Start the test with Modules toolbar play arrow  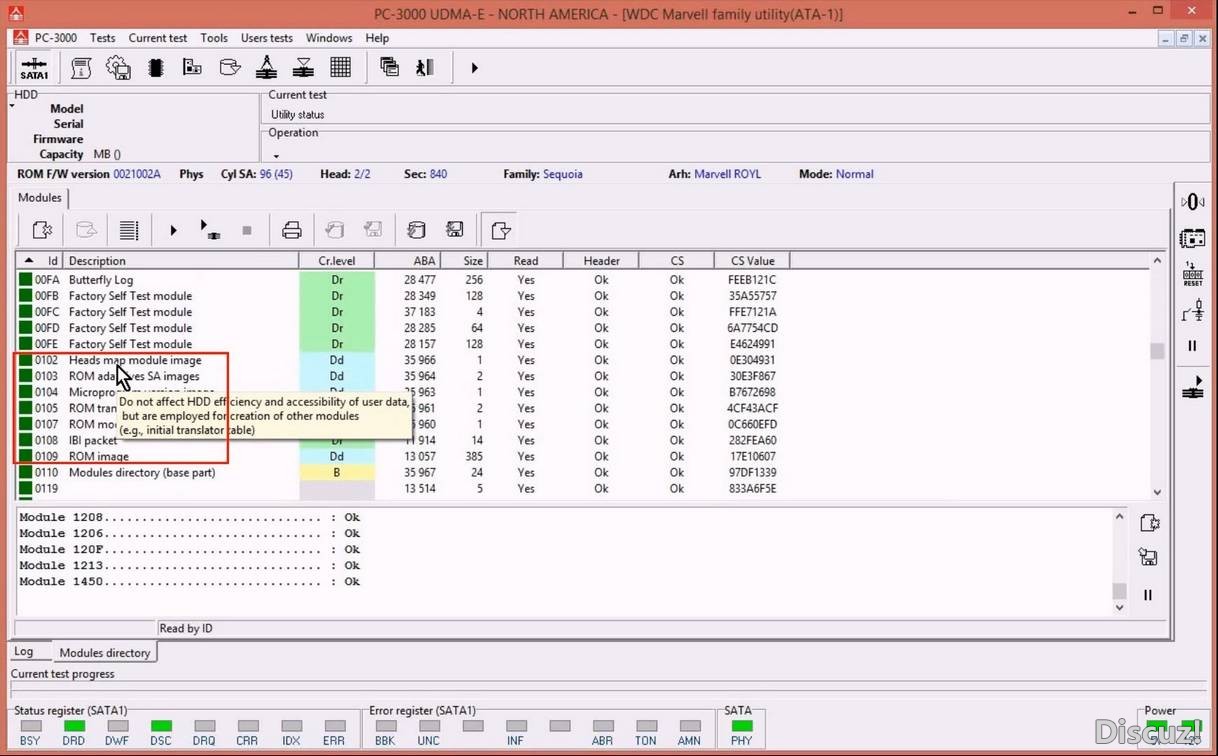coord(173,230)
